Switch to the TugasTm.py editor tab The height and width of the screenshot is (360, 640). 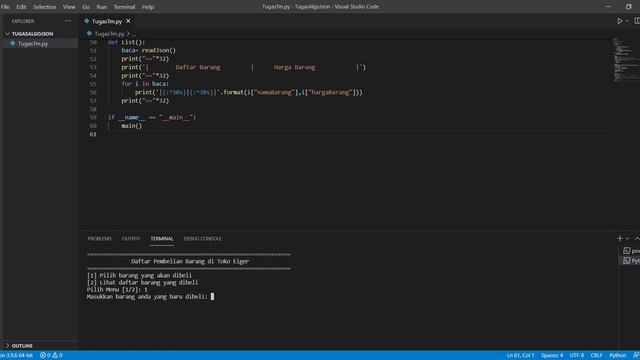(107, 21)
